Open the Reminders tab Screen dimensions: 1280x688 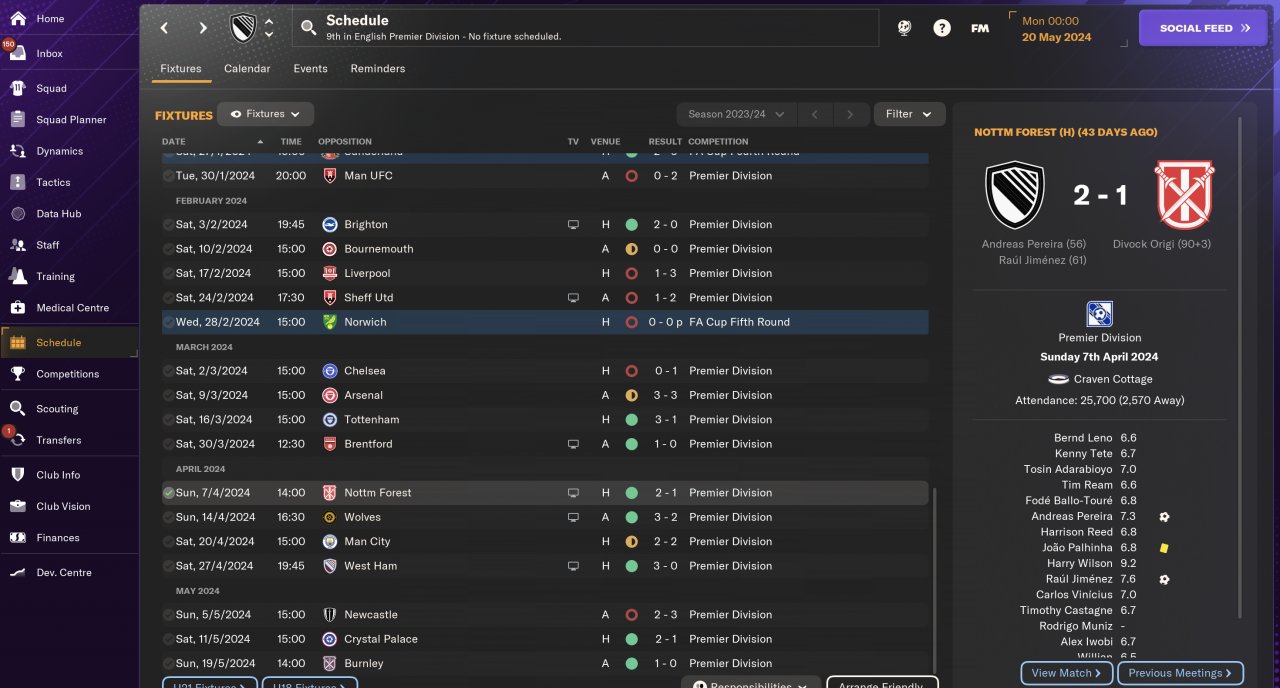coord(377,69)
